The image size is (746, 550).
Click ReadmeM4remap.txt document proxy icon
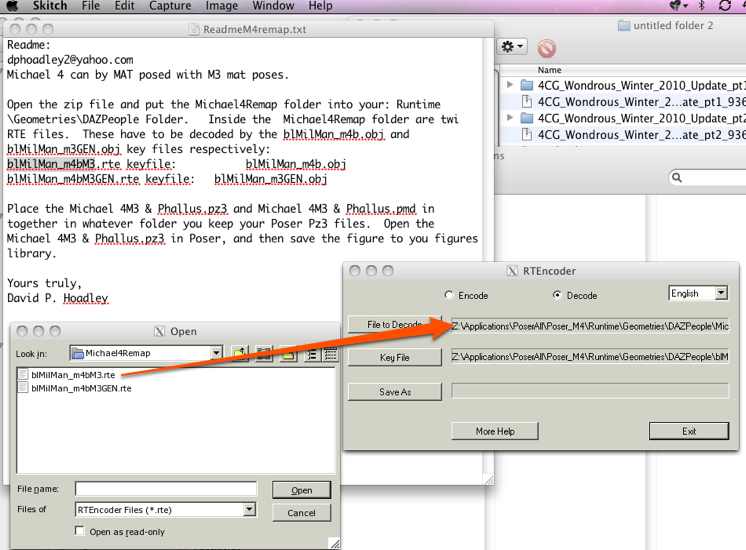click(x=194, y=29)
